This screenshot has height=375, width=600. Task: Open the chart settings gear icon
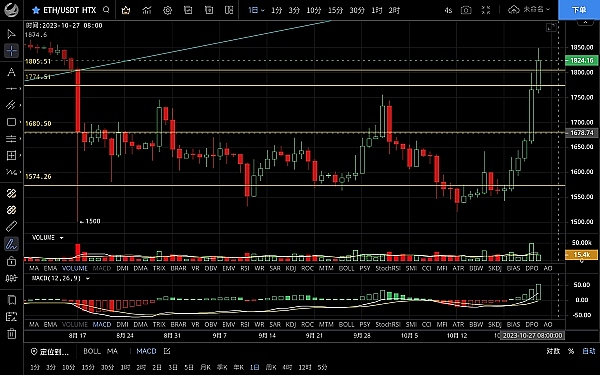(x=167, y=10)
